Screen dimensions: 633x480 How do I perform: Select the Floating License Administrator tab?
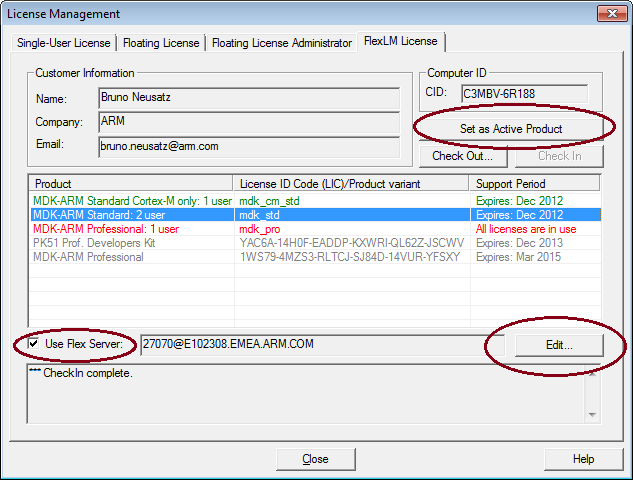point(281,43)
